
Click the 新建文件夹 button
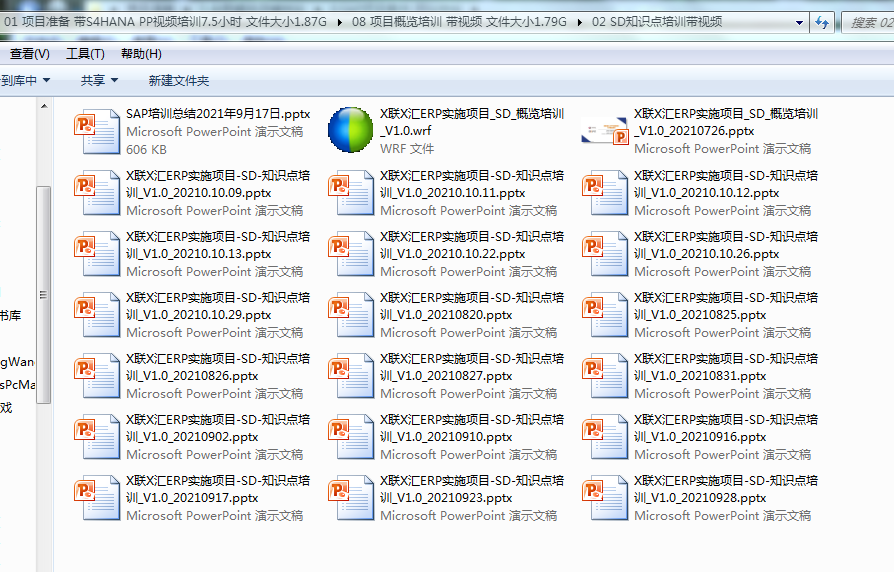coord(178,80)
